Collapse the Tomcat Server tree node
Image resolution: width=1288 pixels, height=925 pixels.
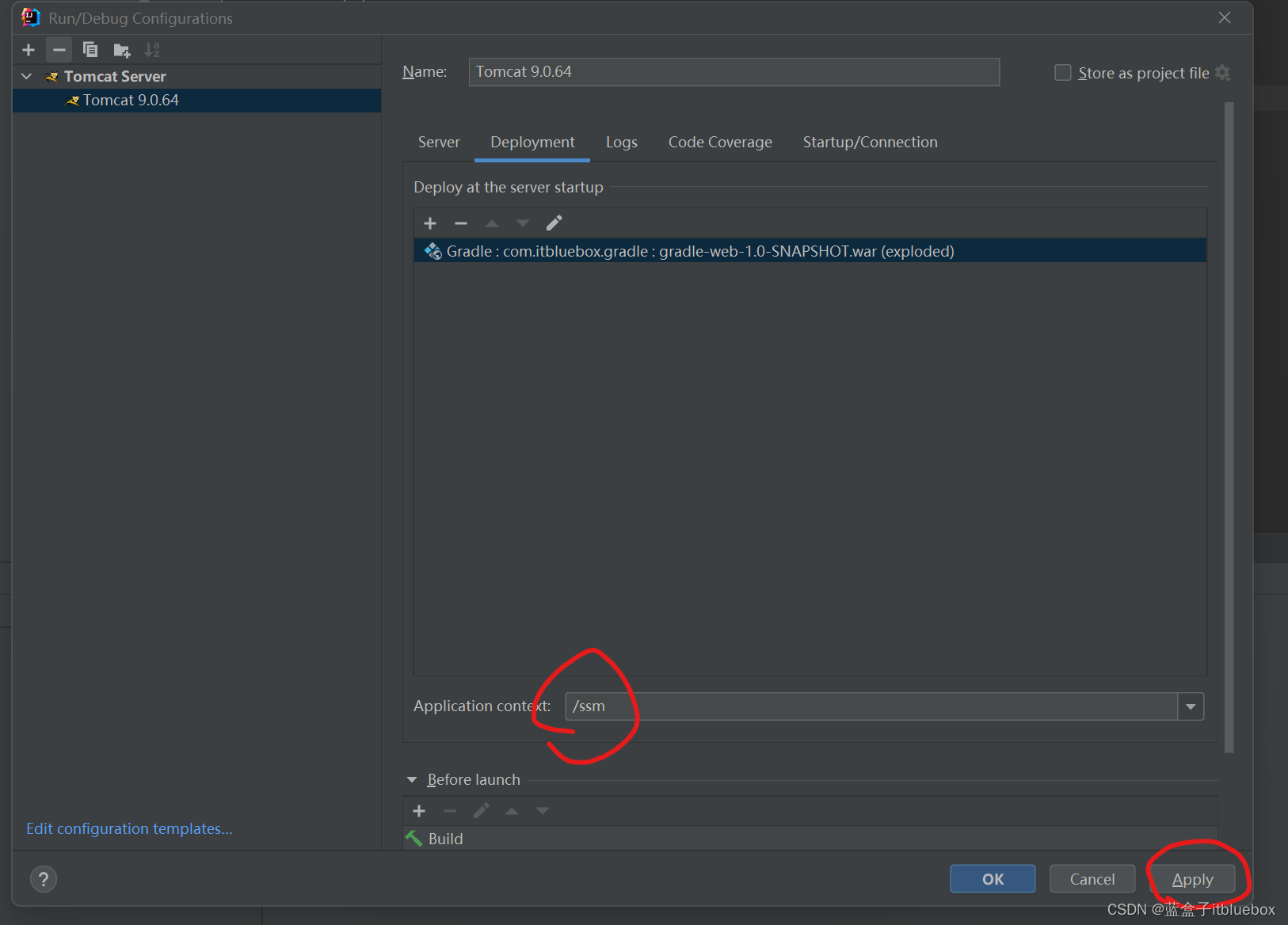click(x=26, y=76)
